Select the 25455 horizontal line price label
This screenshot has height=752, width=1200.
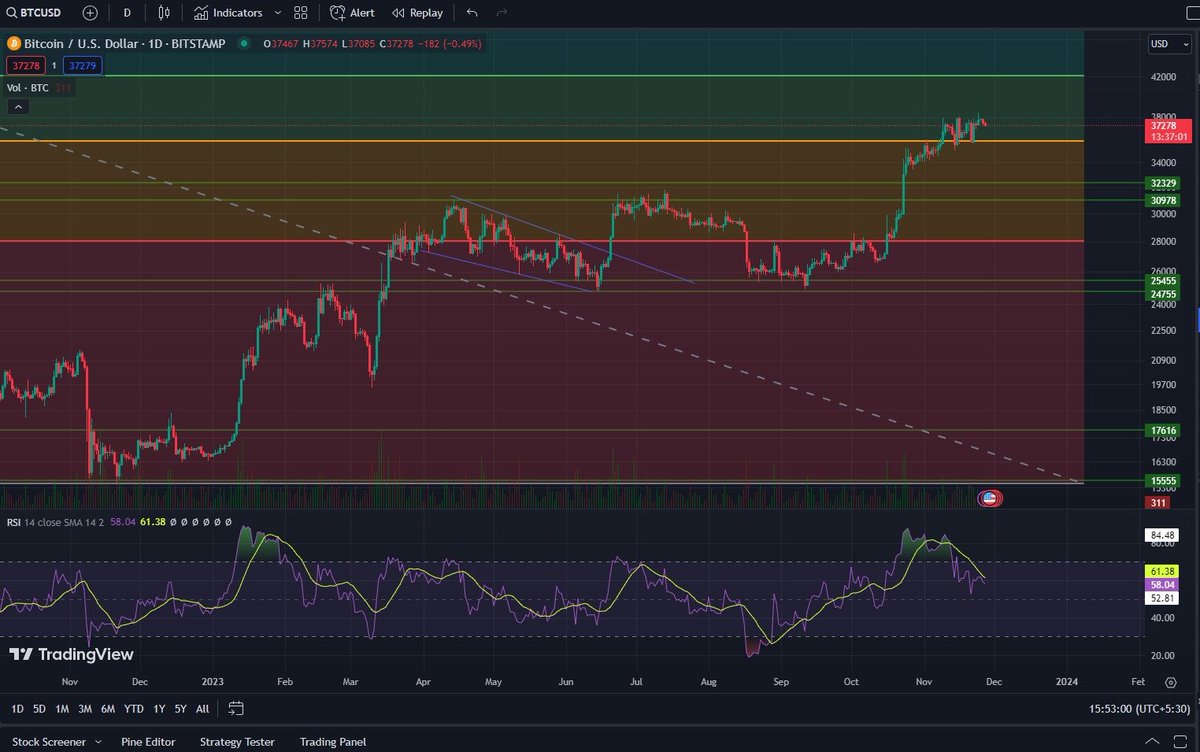click(1165, 281)
